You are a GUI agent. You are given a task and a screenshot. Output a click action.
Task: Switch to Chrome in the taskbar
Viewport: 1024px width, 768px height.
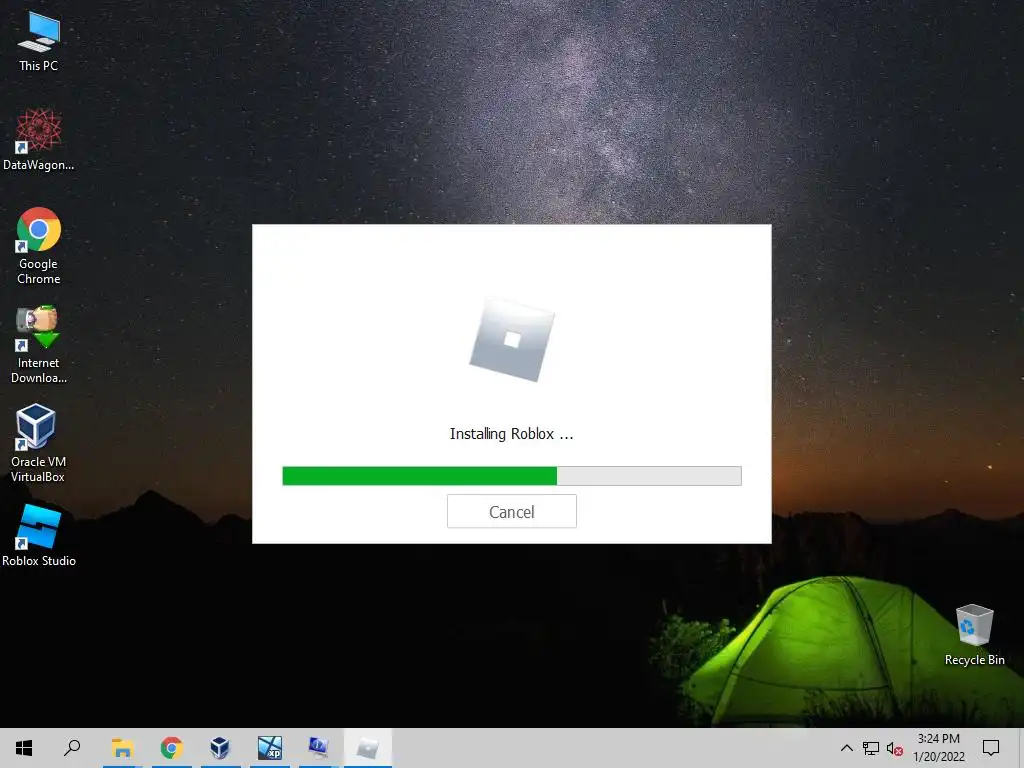(171, 748)
